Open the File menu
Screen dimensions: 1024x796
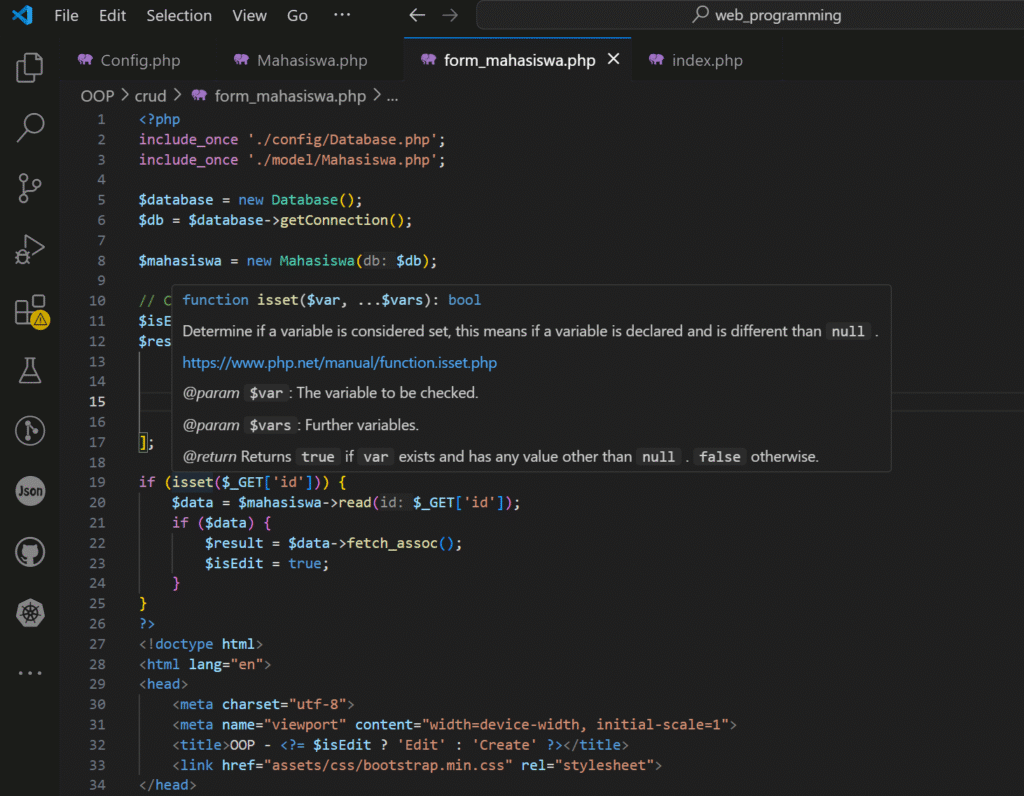point(66,16)
